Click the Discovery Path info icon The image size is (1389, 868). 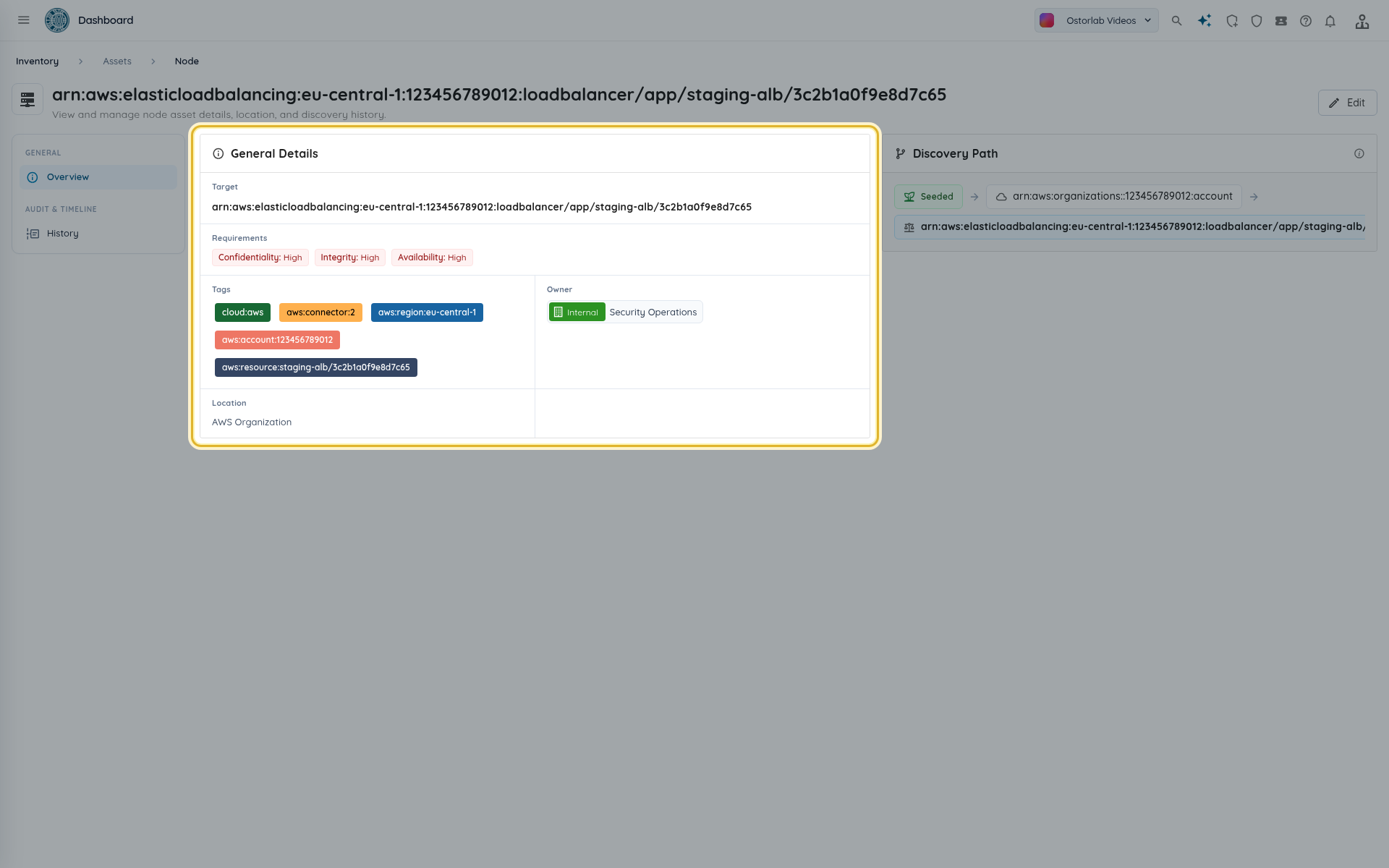pos(1359,153)
